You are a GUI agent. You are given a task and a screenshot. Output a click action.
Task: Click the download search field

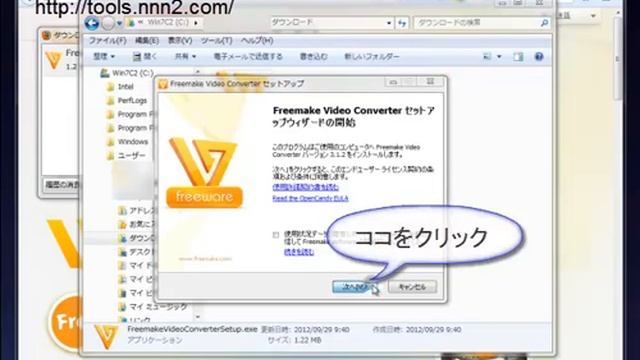point(477,23)
